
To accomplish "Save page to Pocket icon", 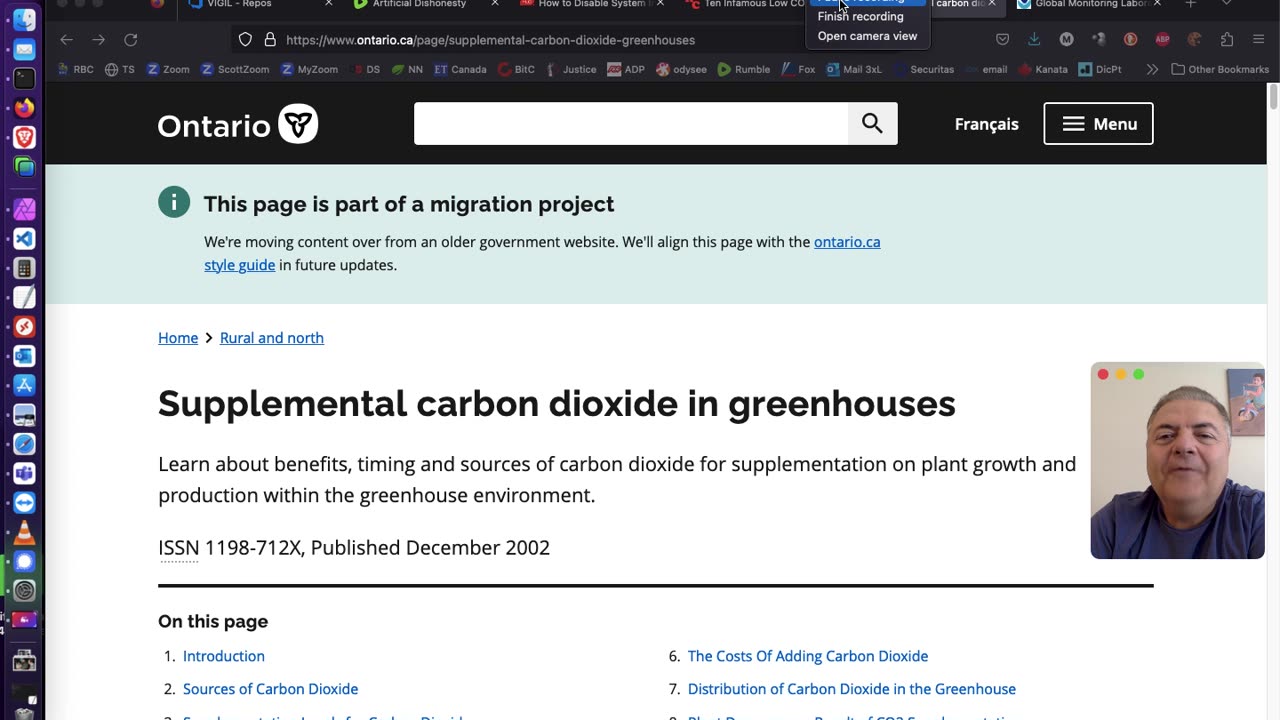I will tap(1002, 40).
